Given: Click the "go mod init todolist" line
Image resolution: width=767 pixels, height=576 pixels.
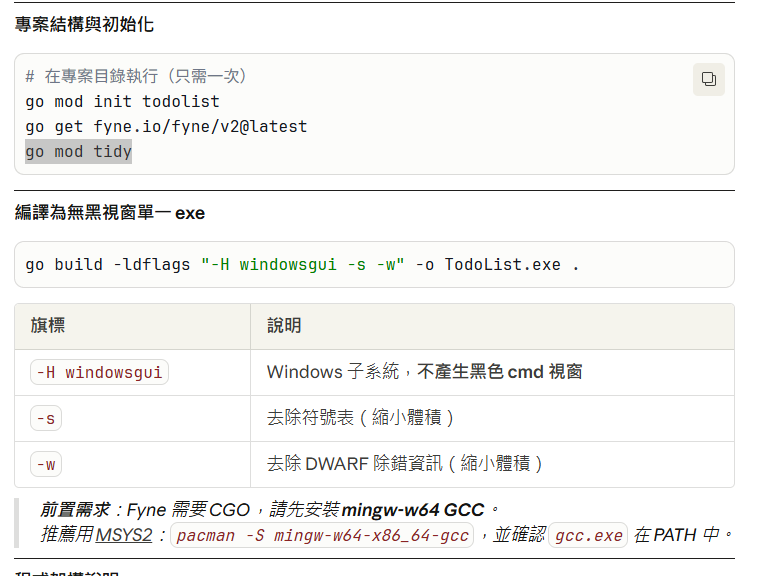Looking at the screenshot, I should point(122,102).
